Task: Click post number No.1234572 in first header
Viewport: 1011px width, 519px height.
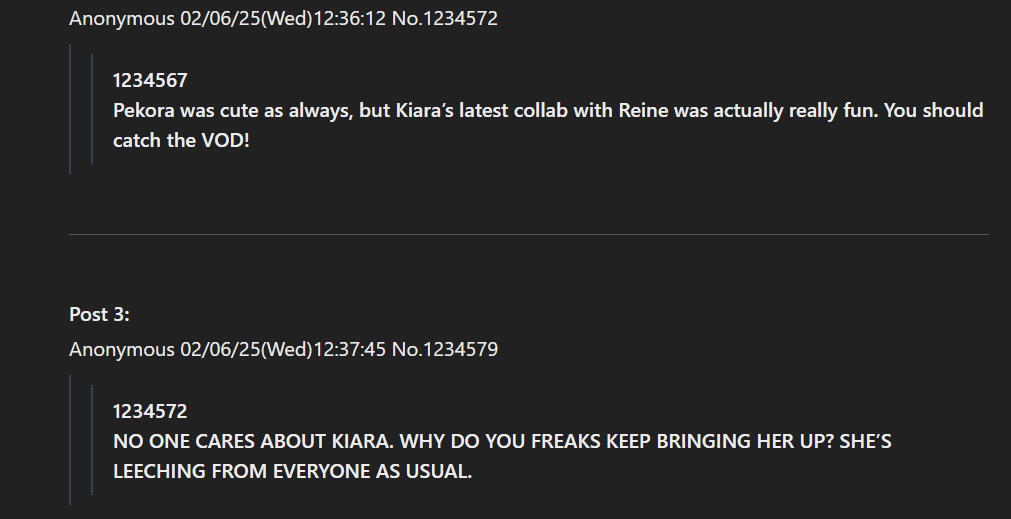Action: 444,19
